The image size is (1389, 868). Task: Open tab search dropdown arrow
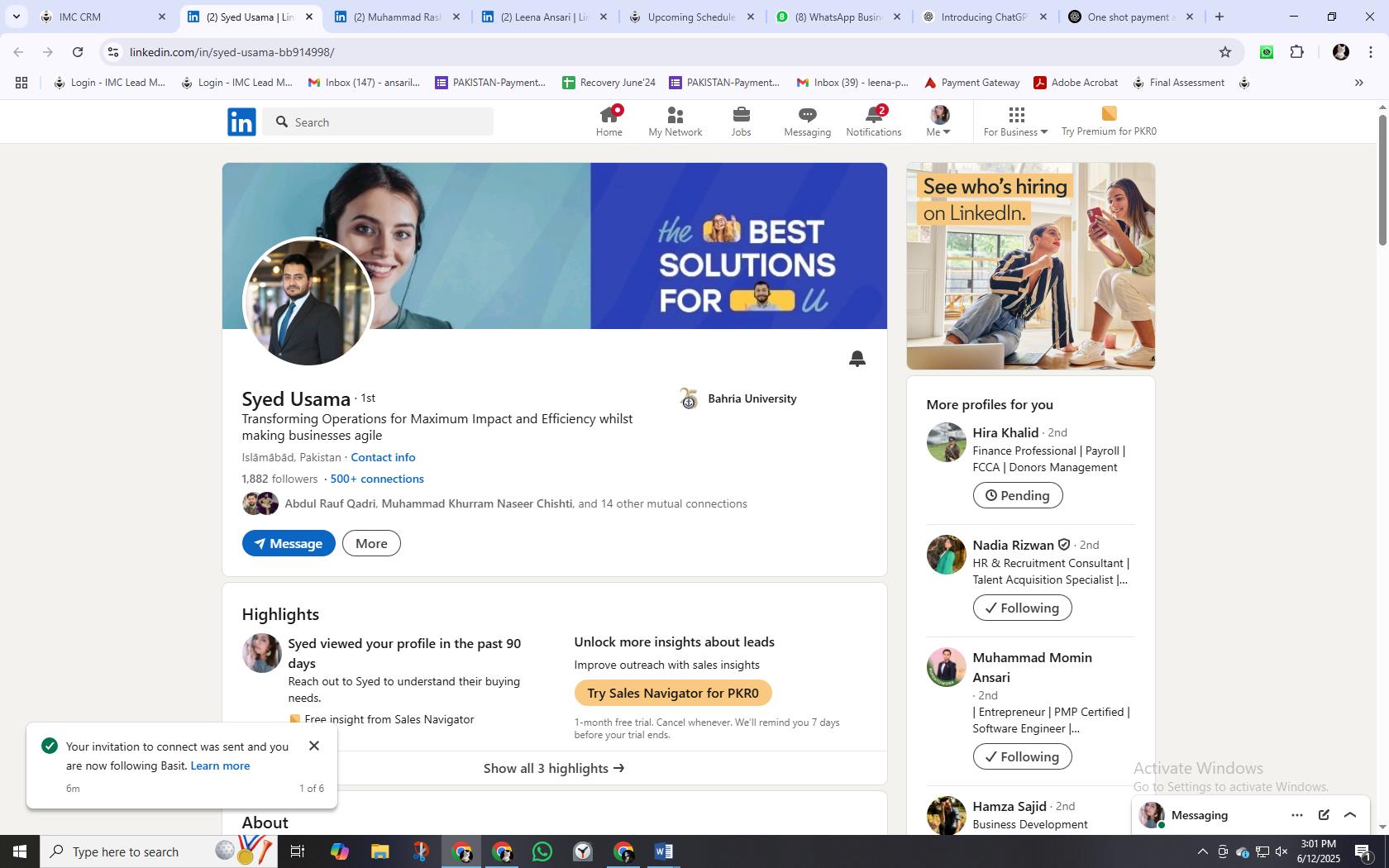[16, 17]
